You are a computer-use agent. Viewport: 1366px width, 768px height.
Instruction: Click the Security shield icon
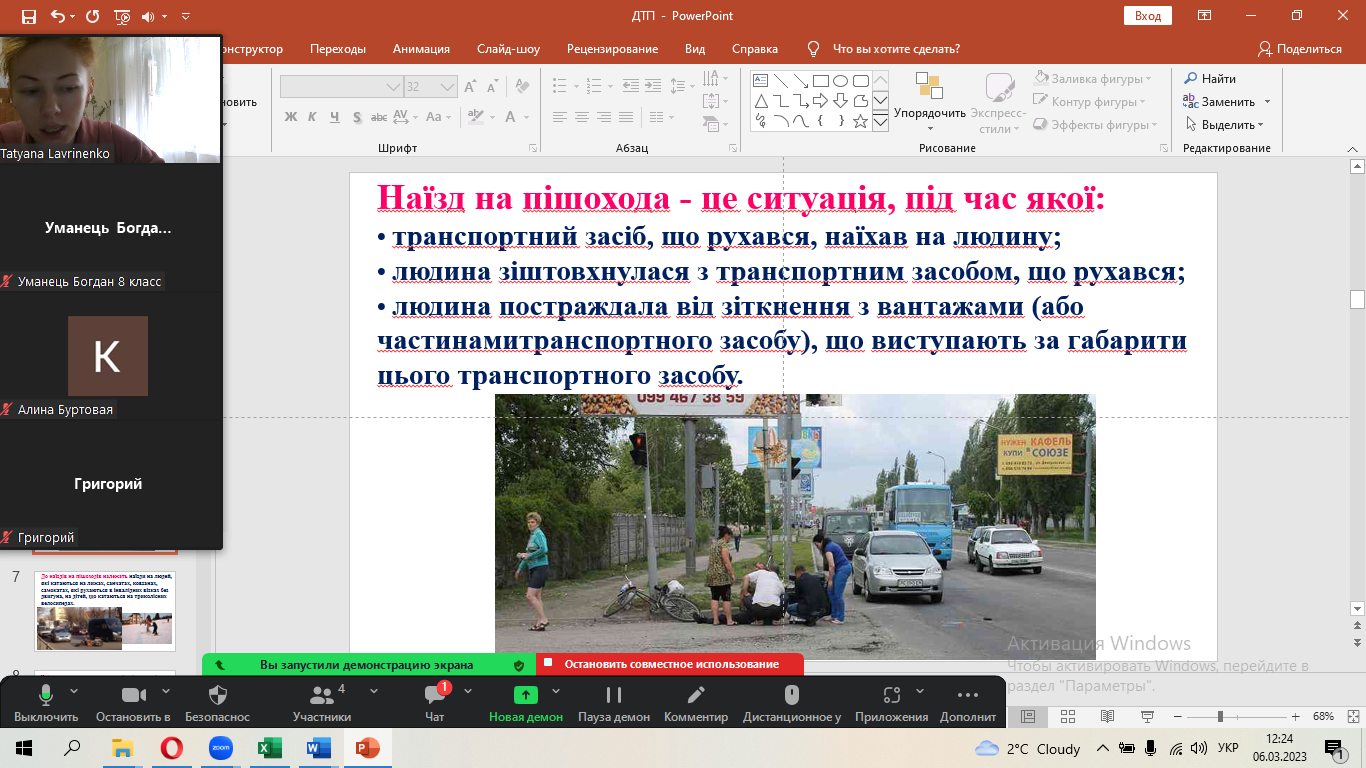pyautogui.click(x=217, y=696)
